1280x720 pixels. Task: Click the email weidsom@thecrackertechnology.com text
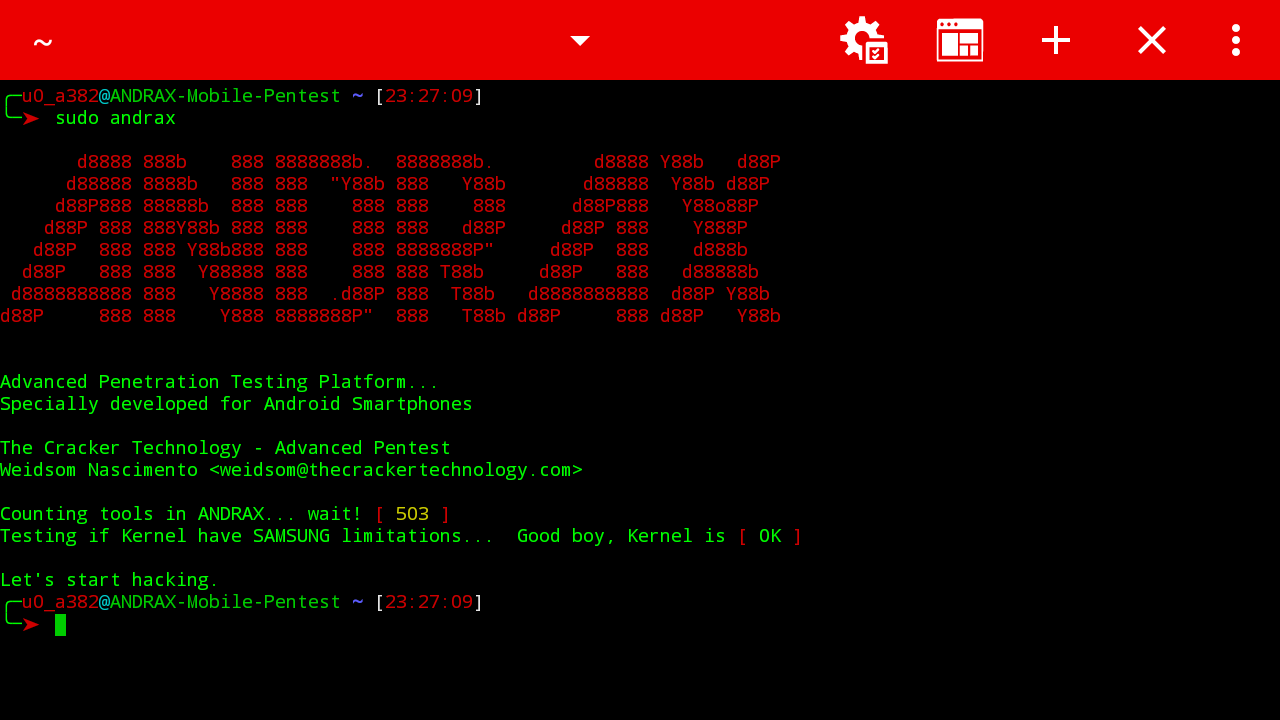(395, 470)
